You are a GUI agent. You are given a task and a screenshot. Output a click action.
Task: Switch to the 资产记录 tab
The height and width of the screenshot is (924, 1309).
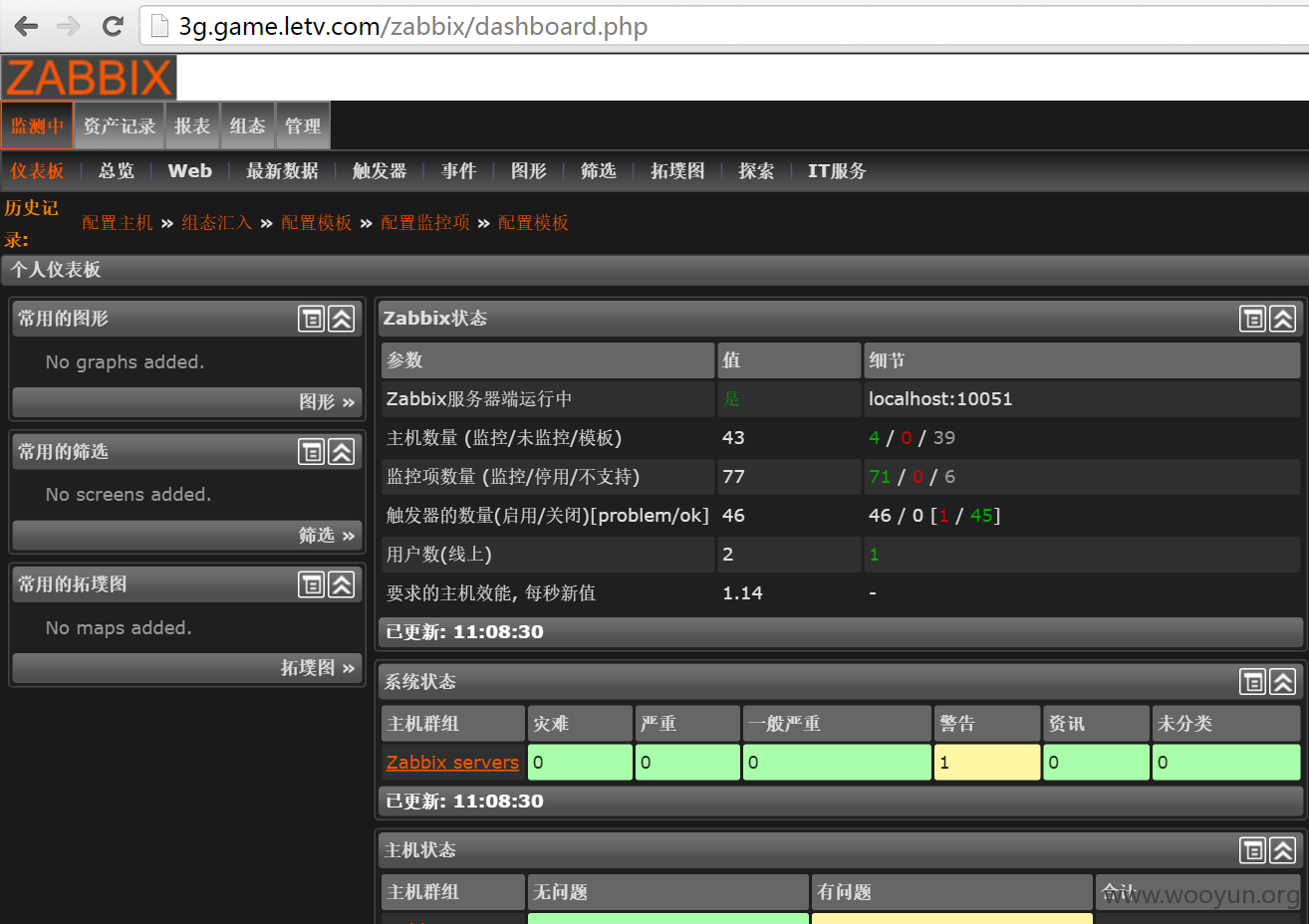click(120, 125)
